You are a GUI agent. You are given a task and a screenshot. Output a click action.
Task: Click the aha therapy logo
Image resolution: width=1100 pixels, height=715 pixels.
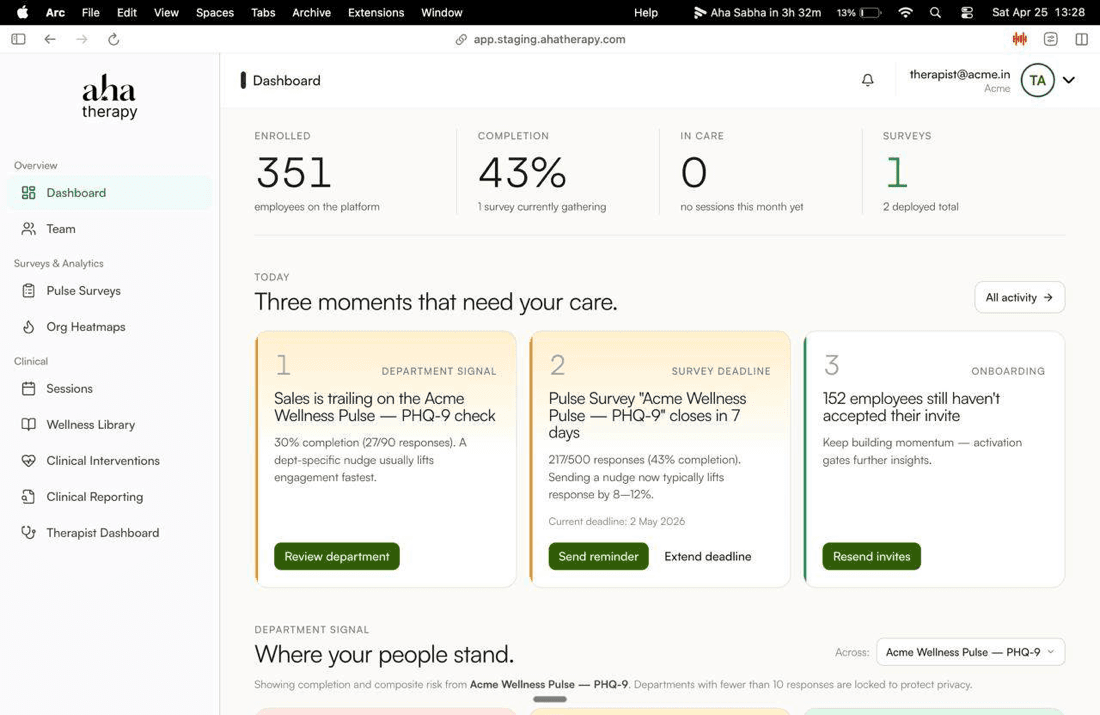pyautogui.click(x=109, y=98)
